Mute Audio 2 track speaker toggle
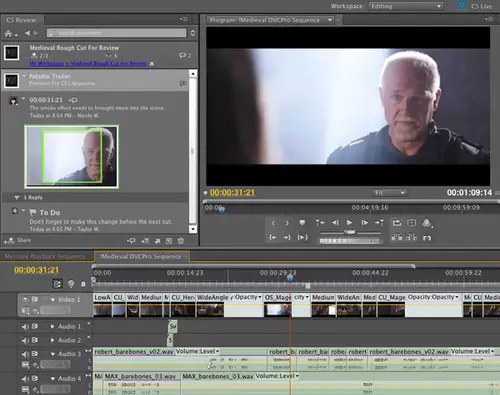Image resolution: width=500 pixels, height=395 pixels. point(25,340)
